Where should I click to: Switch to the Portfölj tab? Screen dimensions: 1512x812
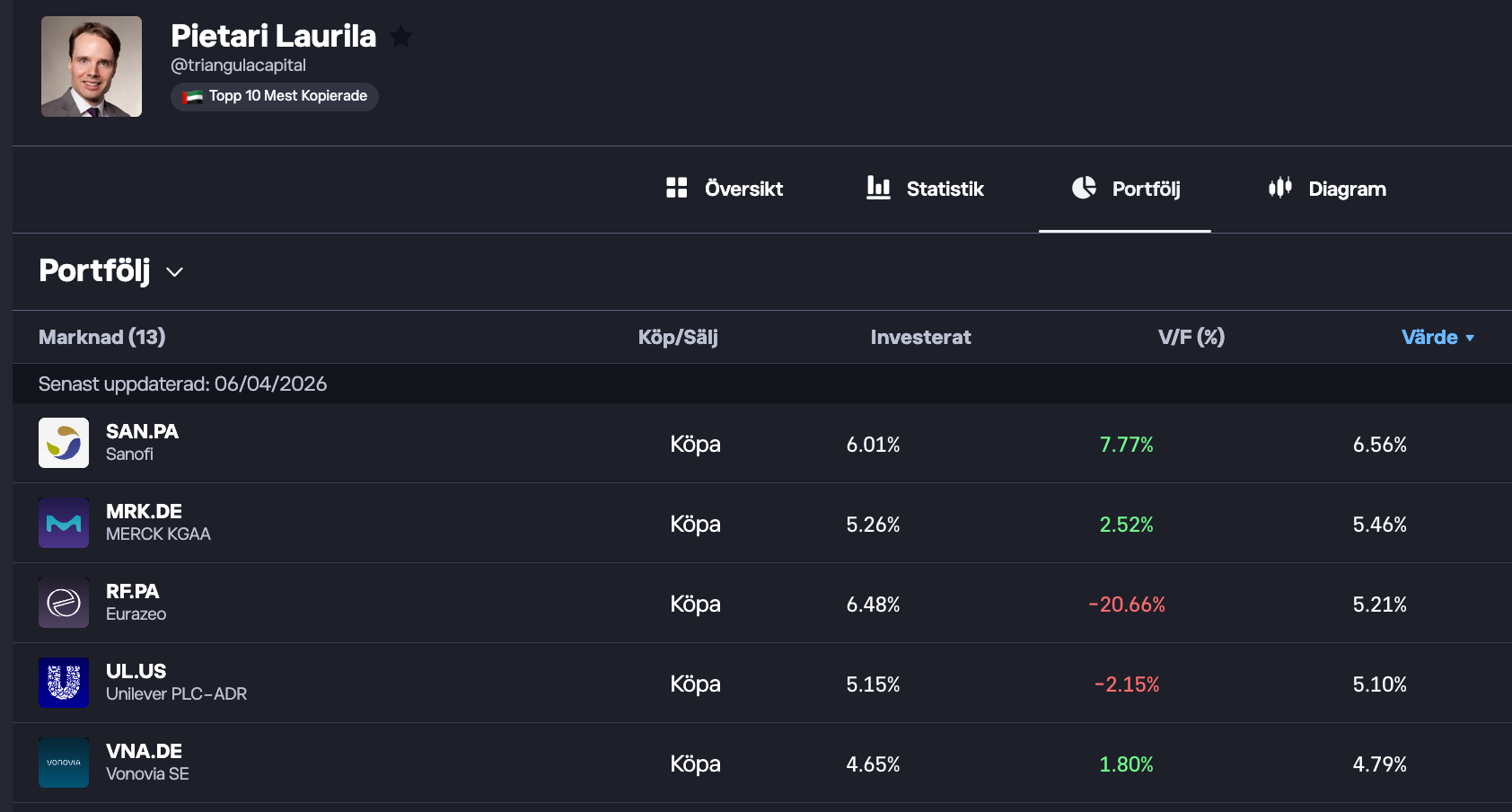click(1125, 189)
